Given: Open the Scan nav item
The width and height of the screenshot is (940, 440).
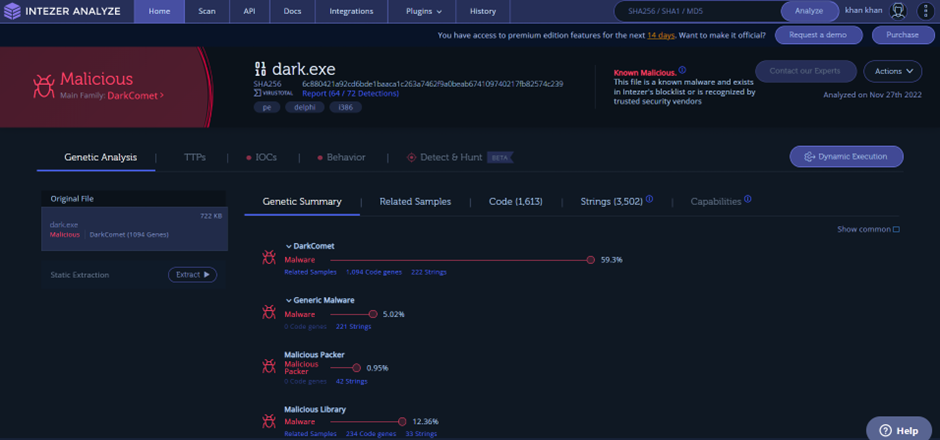Looking at the screenshot, I should (x=207, y=11).
